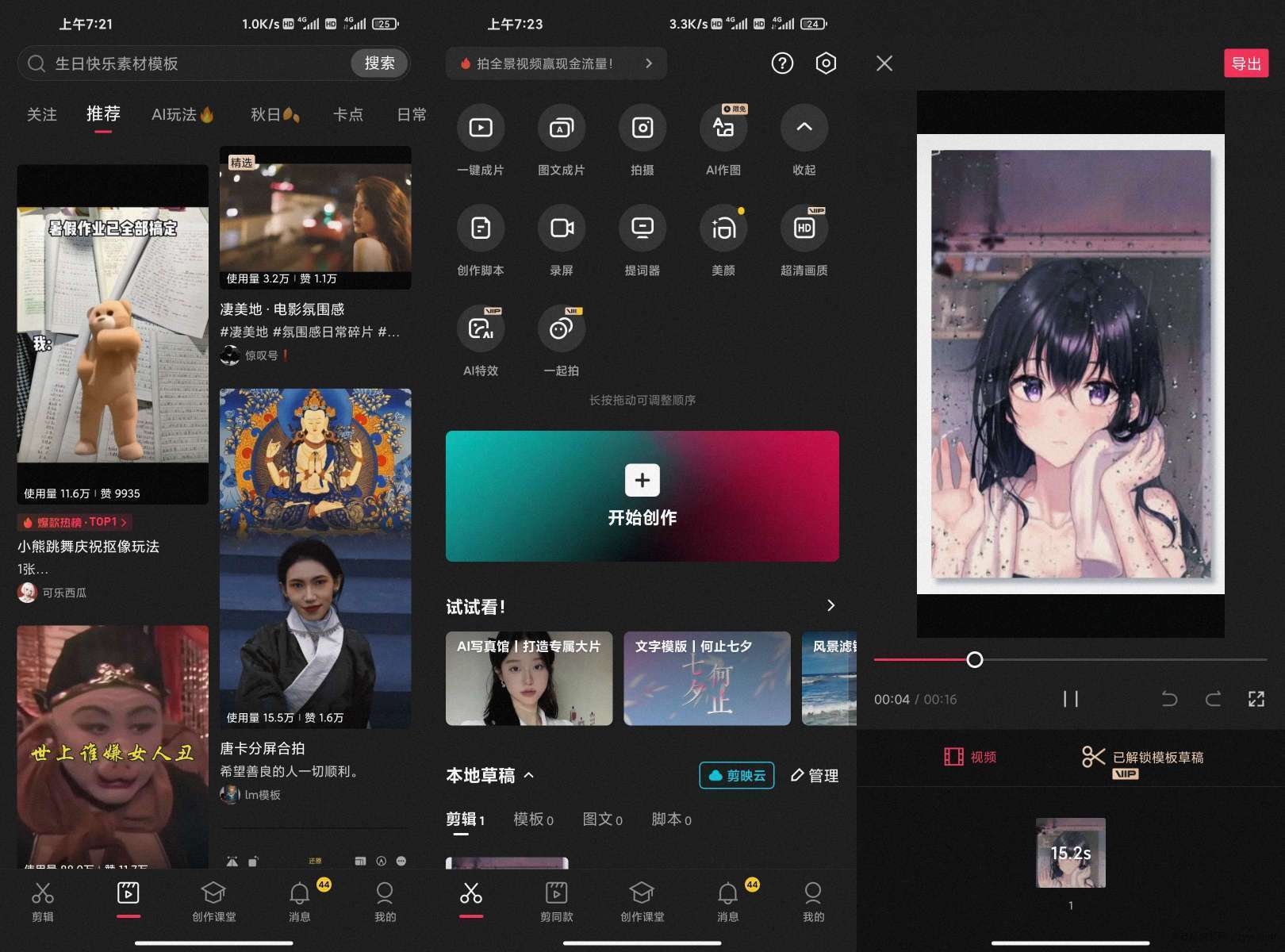Enter fullscreen preview mode
This screenshot has width=1285, height=952.
pos(1256,699)
